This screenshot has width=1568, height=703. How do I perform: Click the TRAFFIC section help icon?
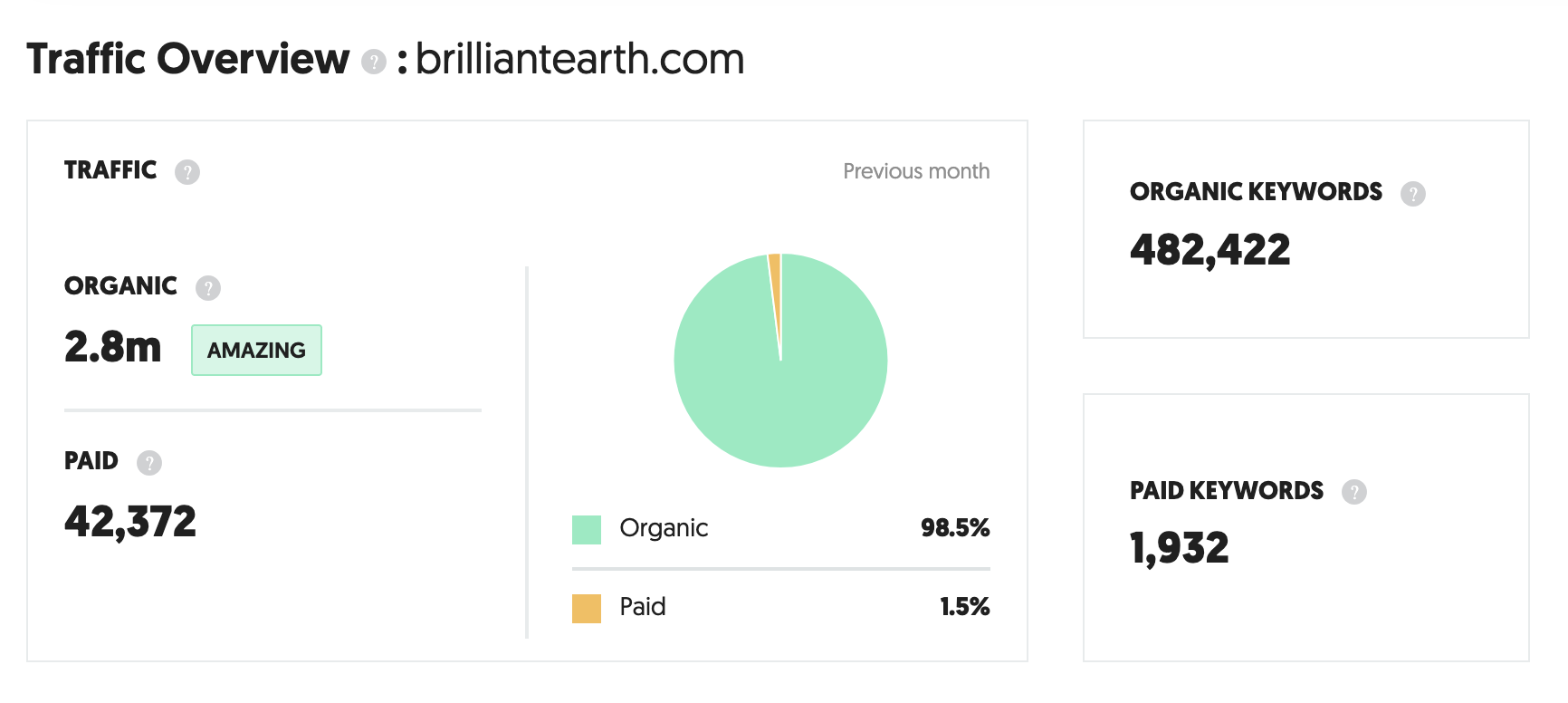(x=187, y=172)
